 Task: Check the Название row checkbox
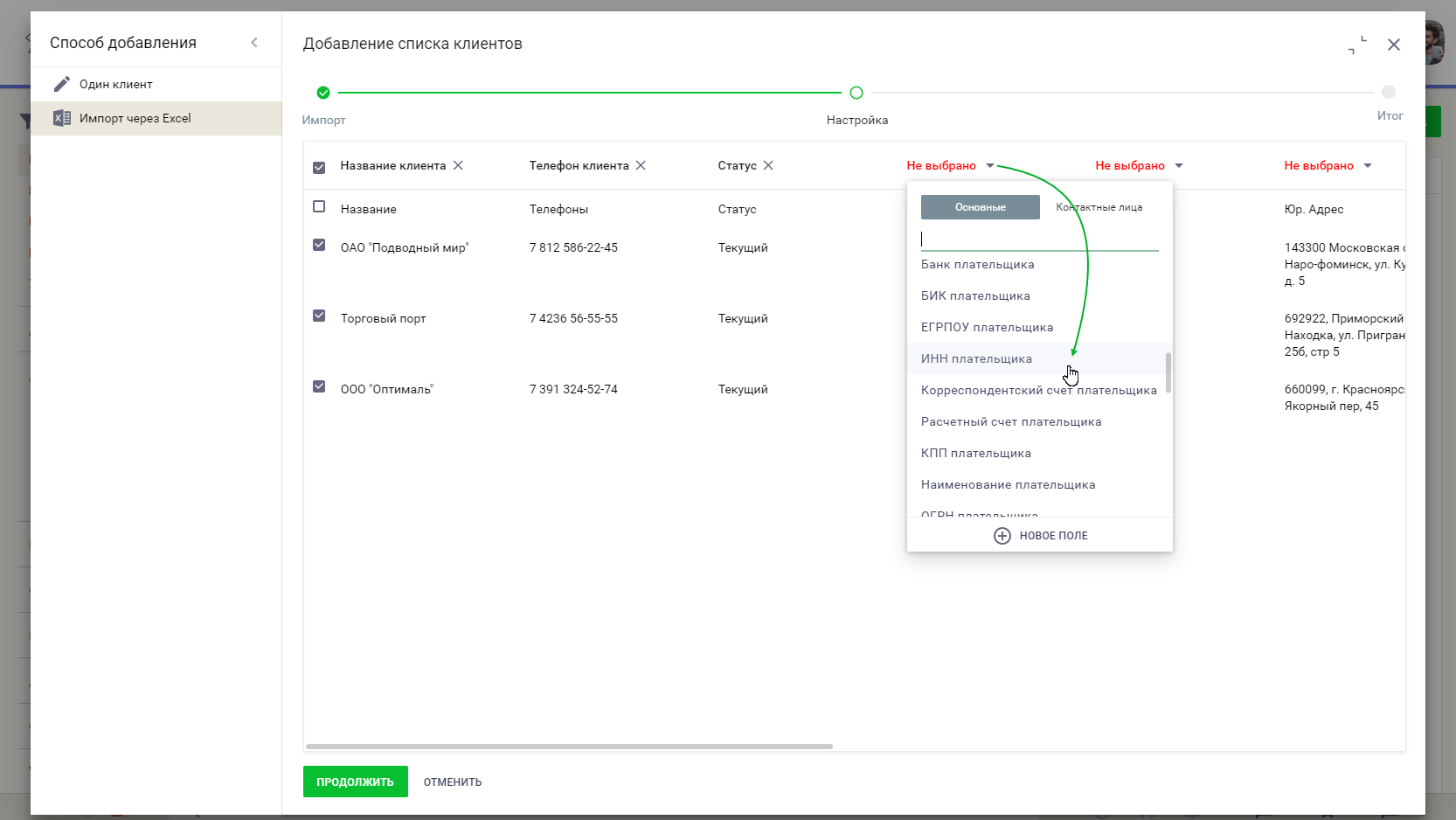pyautogui.click(x=319, y=207)
